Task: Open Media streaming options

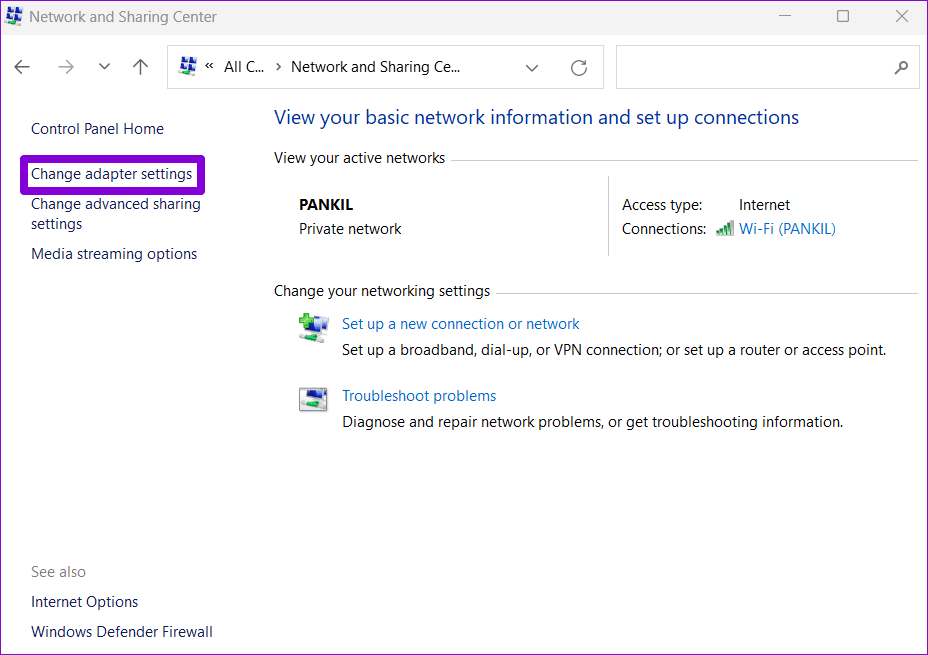Action: (x=114, y=254)
